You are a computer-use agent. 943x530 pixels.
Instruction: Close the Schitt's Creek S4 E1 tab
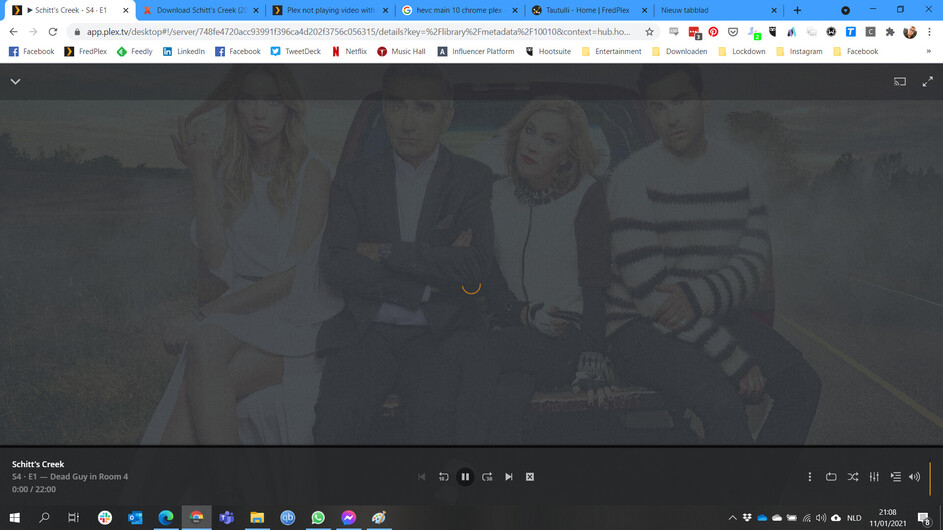[126, 10]
